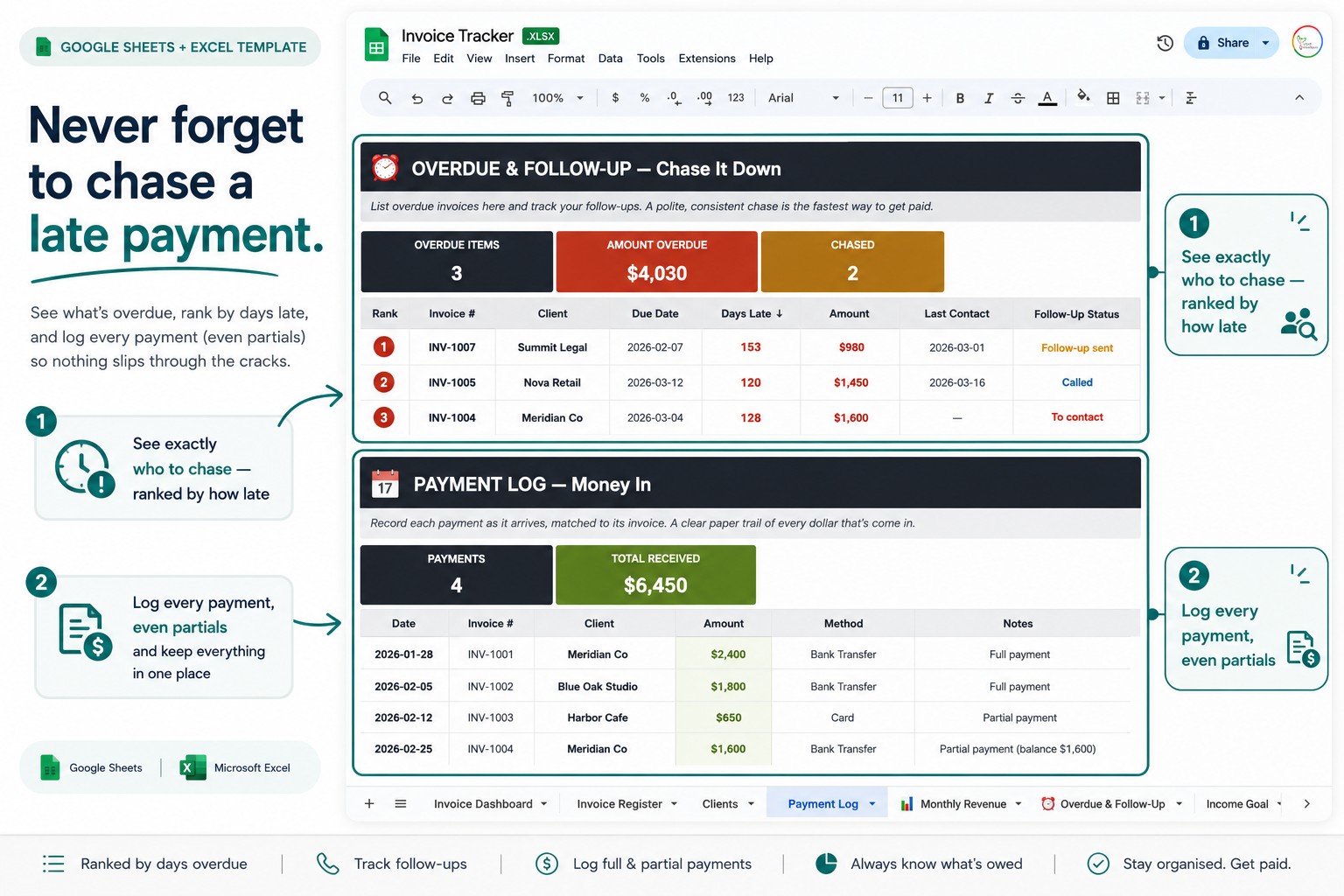
Task: Select the Partial payment (balance $1,600) note
Action: click(x=1018, y=749)
